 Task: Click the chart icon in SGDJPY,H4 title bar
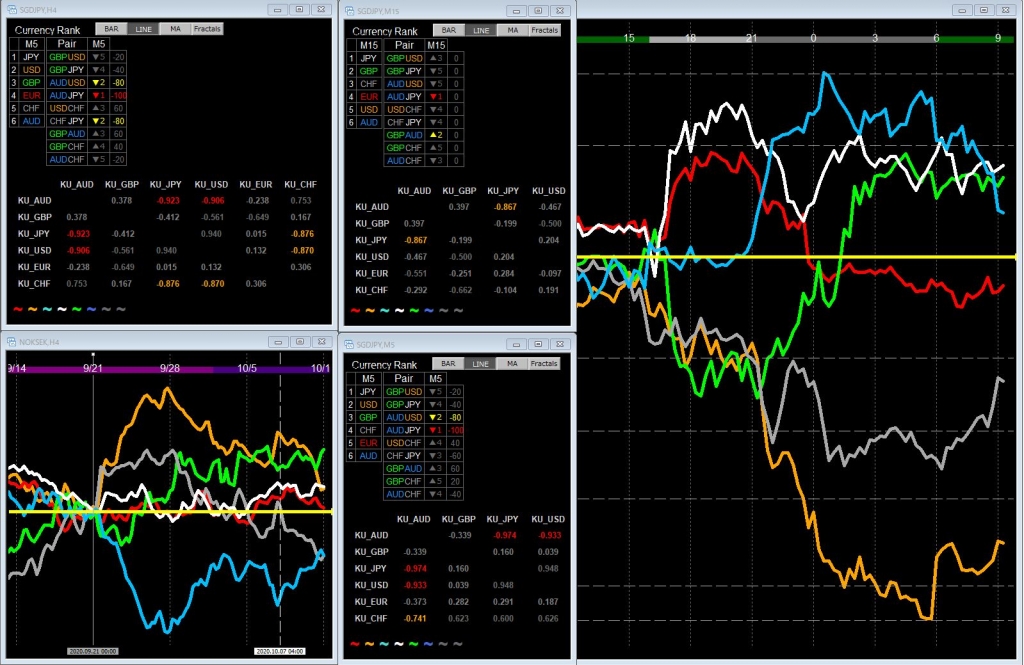[14, 9]
